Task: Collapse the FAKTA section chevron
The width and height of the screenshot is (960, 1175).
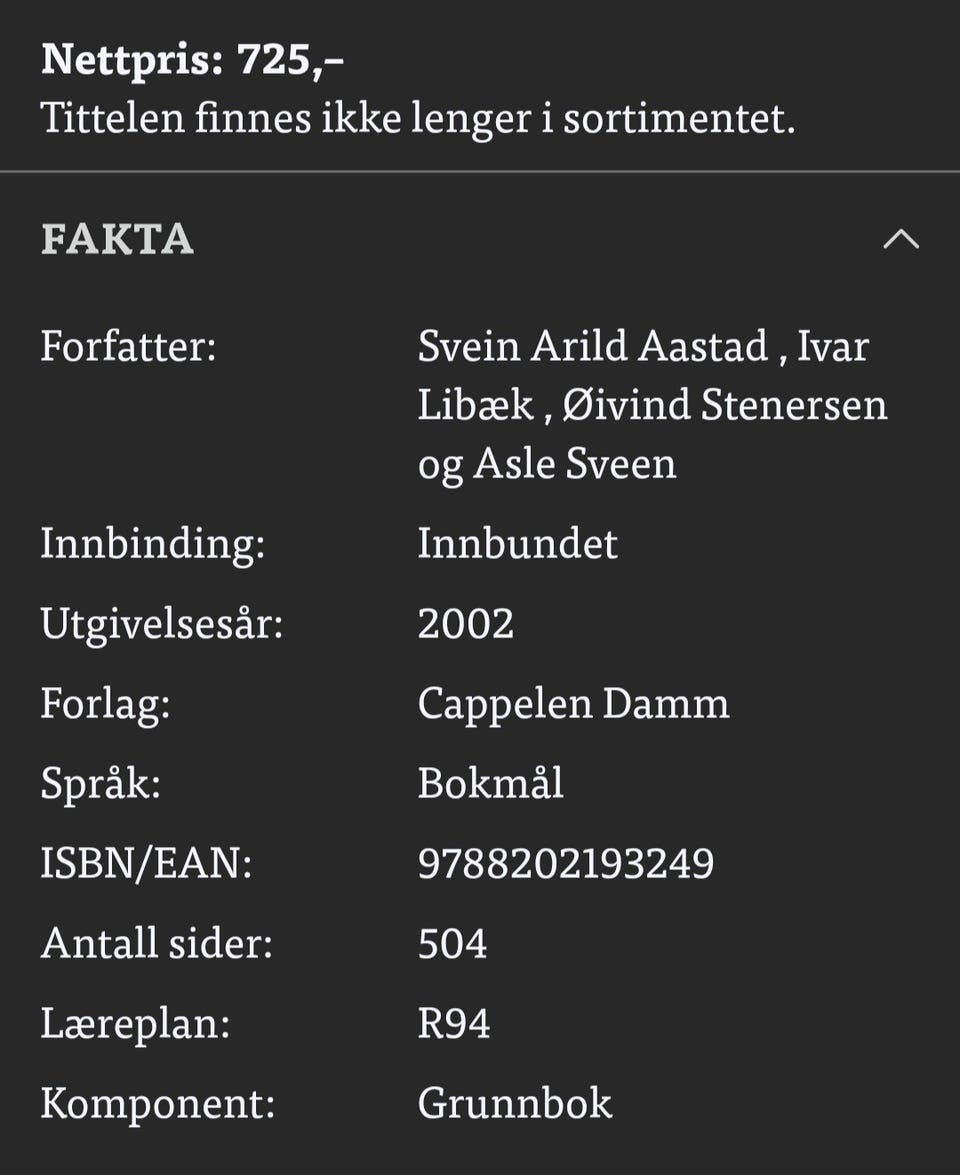Action: (x=901, y=239)
